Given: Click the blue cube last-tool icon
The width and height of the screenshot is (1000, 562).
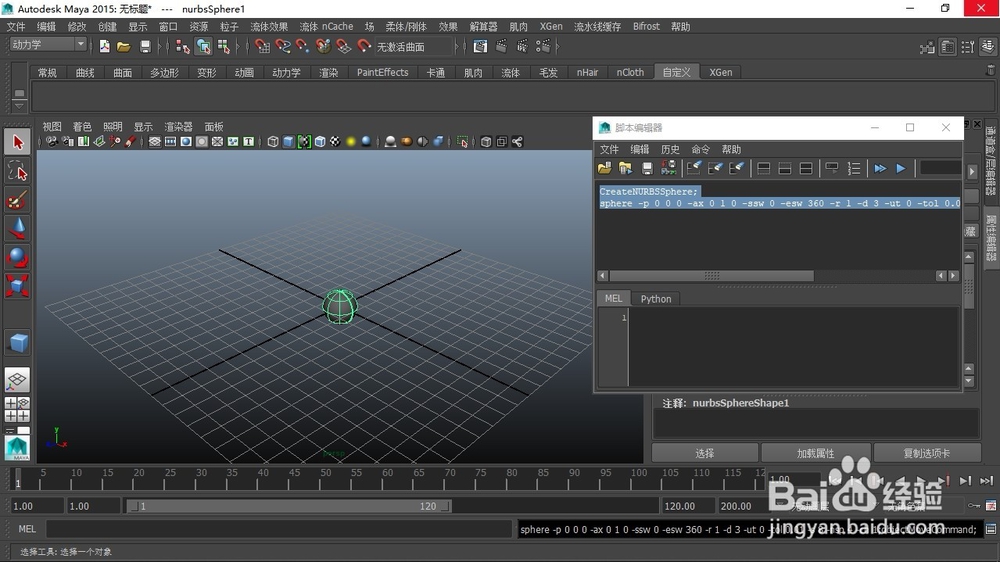Looking at the screenshot, I should (x=17, y=343).
